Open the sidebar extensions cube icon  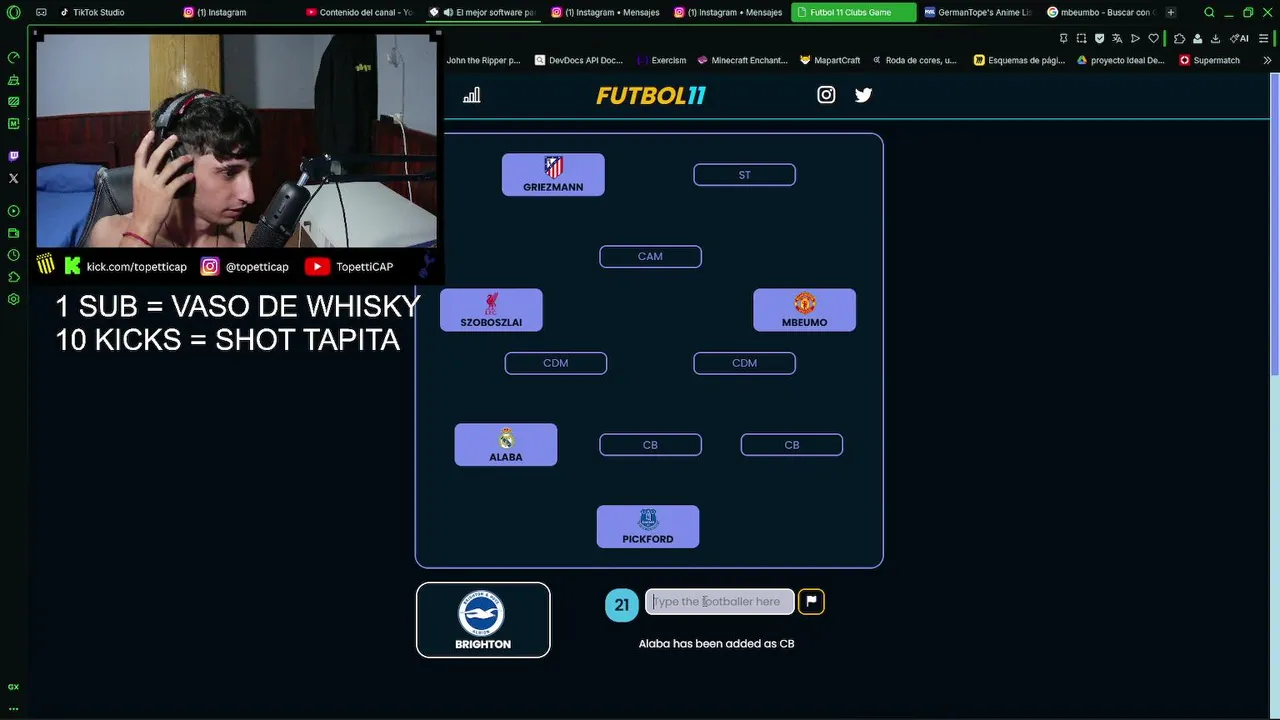[x=14, y=277]
